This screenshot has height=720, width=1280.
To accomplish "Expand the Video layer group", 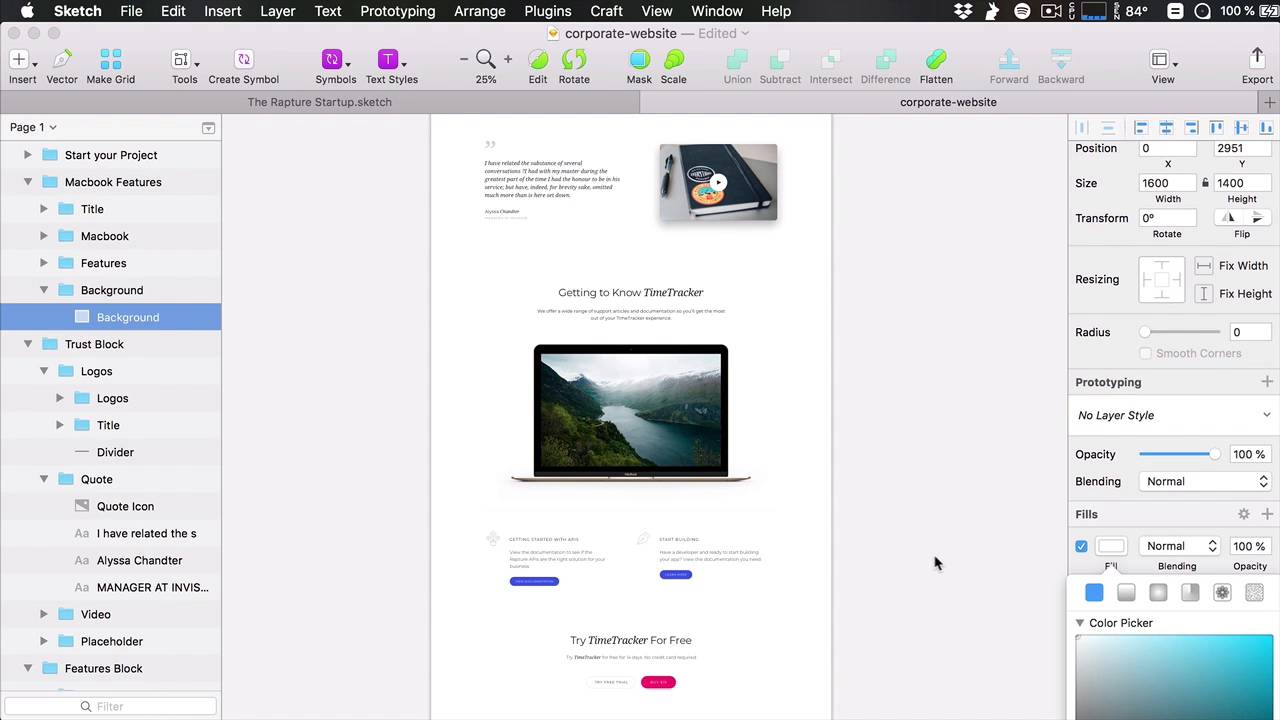I will tap(44, 614).
